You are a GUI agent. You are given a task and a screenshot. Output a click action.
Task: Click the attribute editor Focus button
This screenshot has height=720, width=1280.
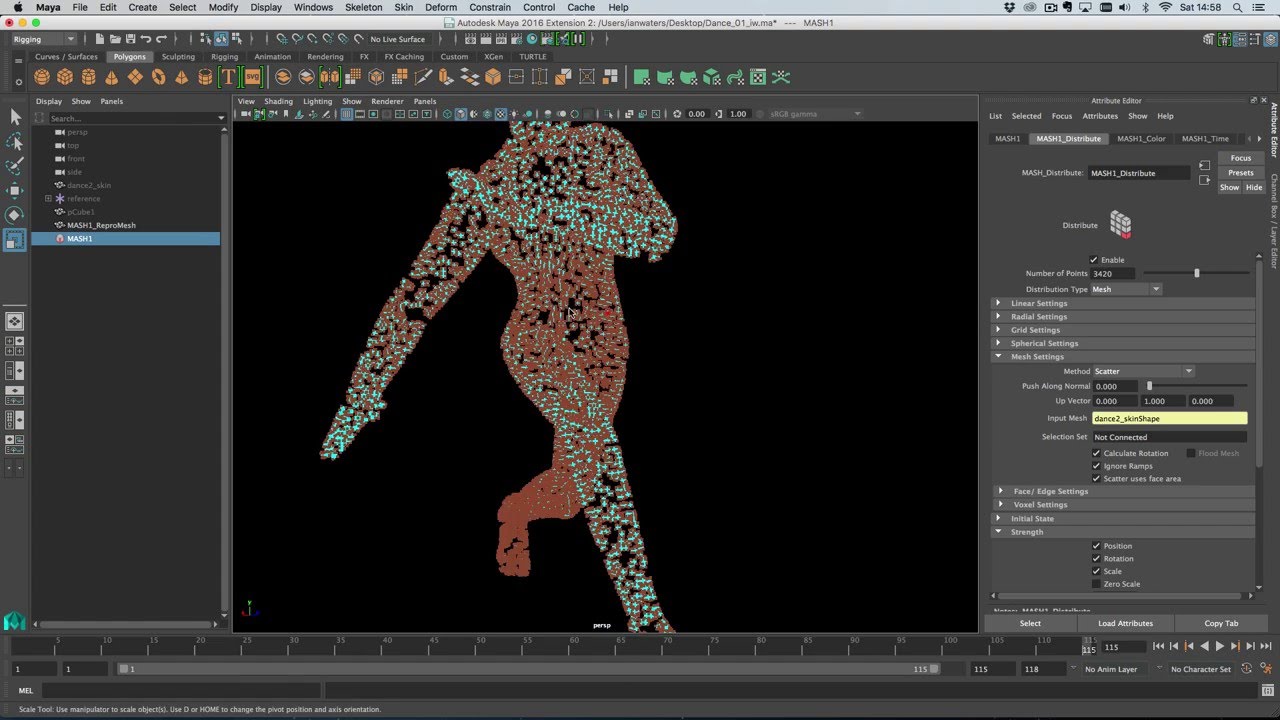point(1241,158)
